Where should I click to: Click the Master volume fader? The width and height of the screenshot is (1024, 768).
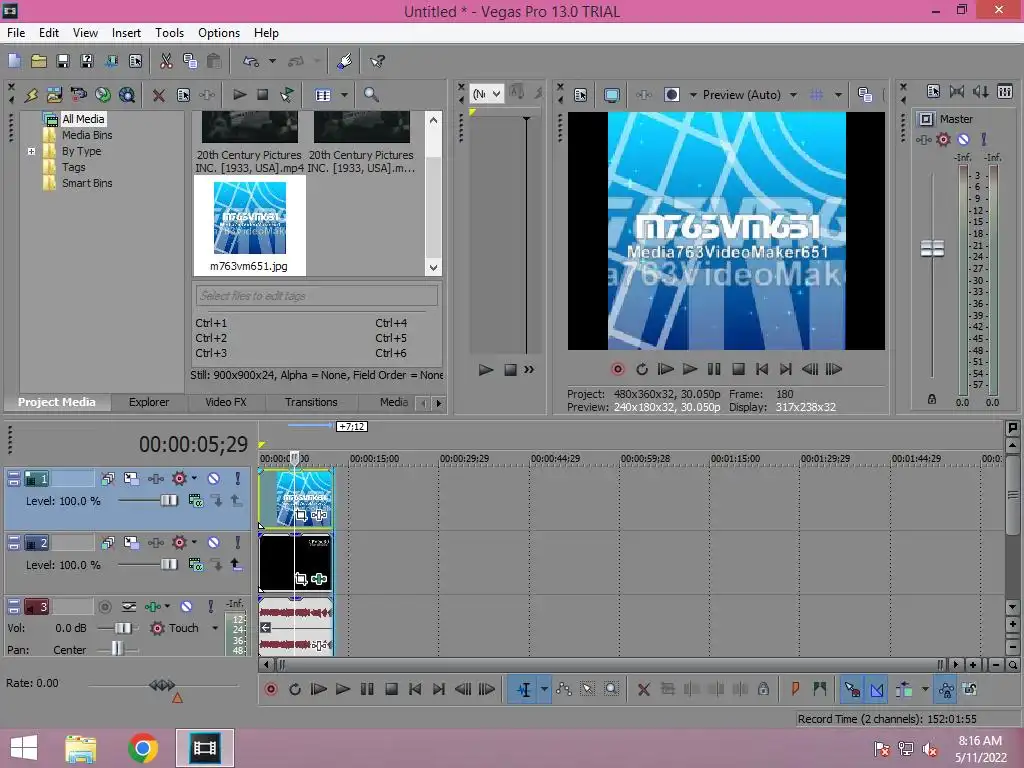click(932, 248)
